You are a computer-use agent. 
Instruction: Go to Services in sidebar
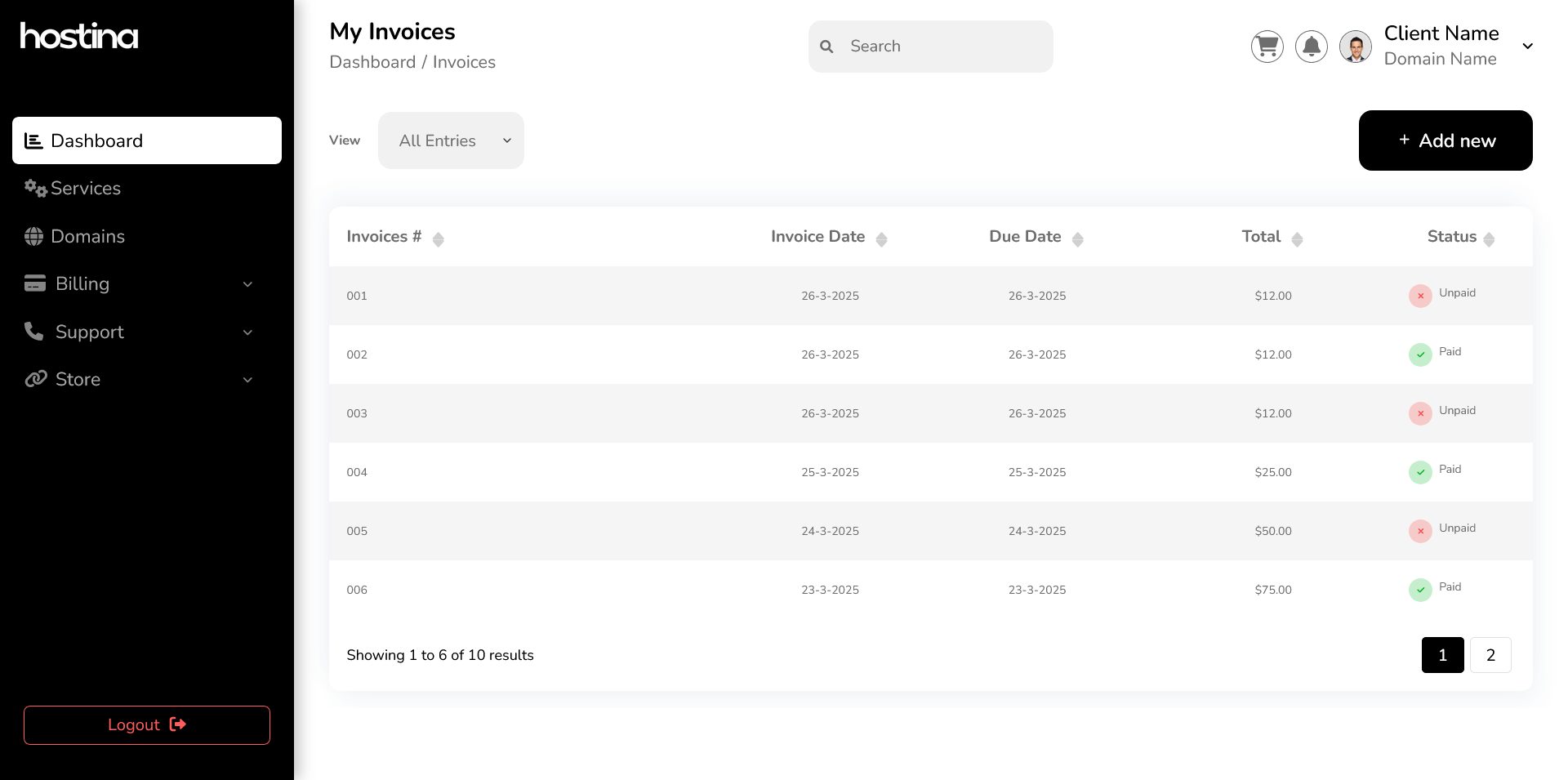[85, 189]
